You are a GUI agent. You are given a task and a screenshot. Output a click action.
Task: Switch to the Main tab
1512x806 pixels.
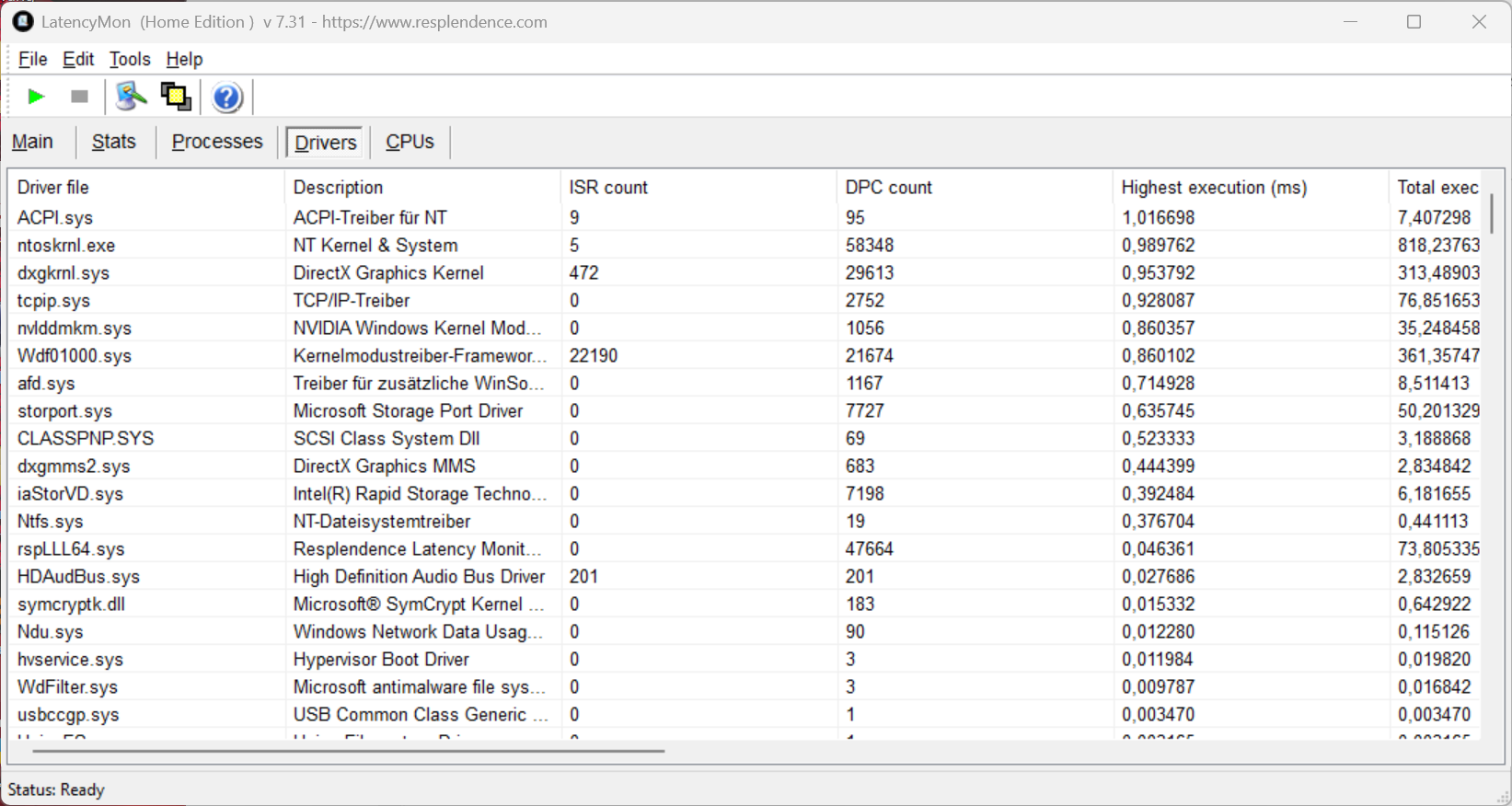(32, 142)
